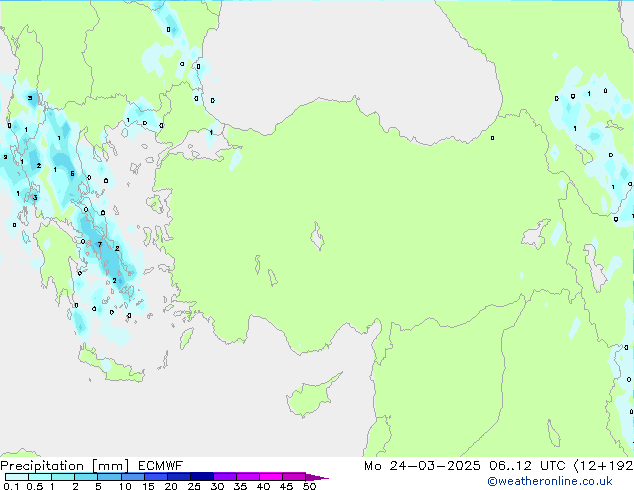Click the '25' legend scale label

(x=194, y=486)
